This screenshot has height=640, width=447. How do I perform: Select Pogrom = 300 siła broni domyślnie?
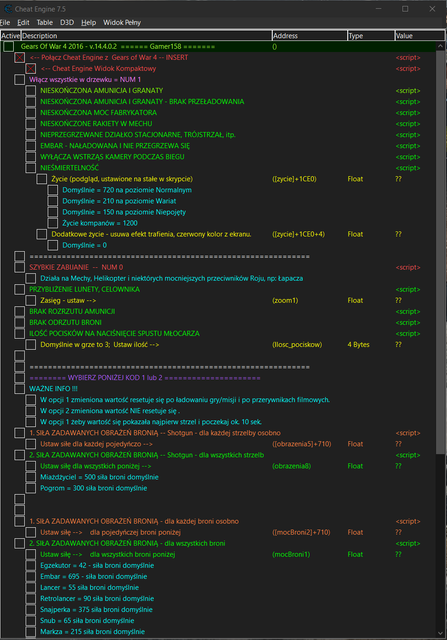(x=93, y=488)
